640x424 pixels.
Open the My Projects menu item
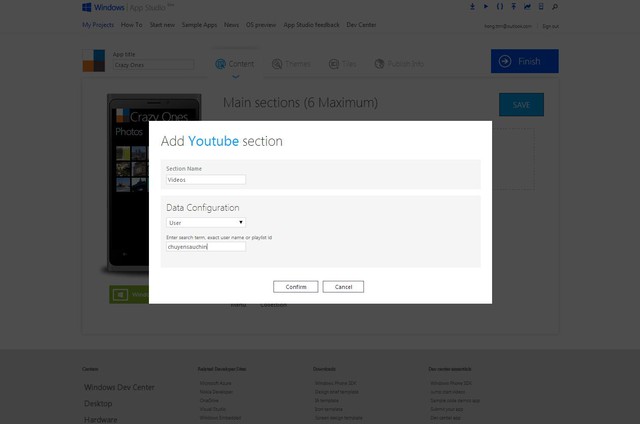(x=97, y=24)
